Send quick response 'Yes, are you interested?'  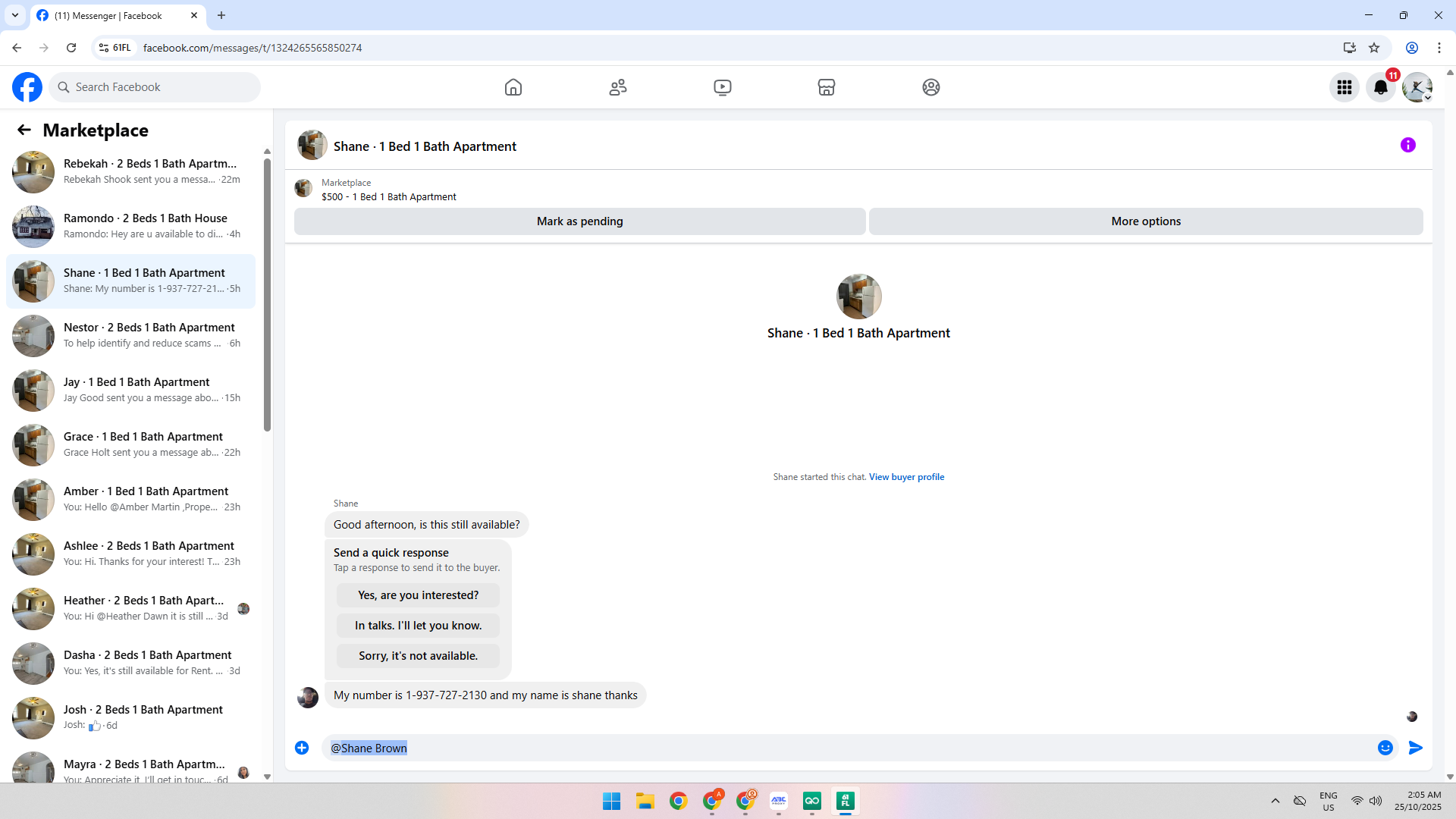pyautogui.click(x=419, y=595)
